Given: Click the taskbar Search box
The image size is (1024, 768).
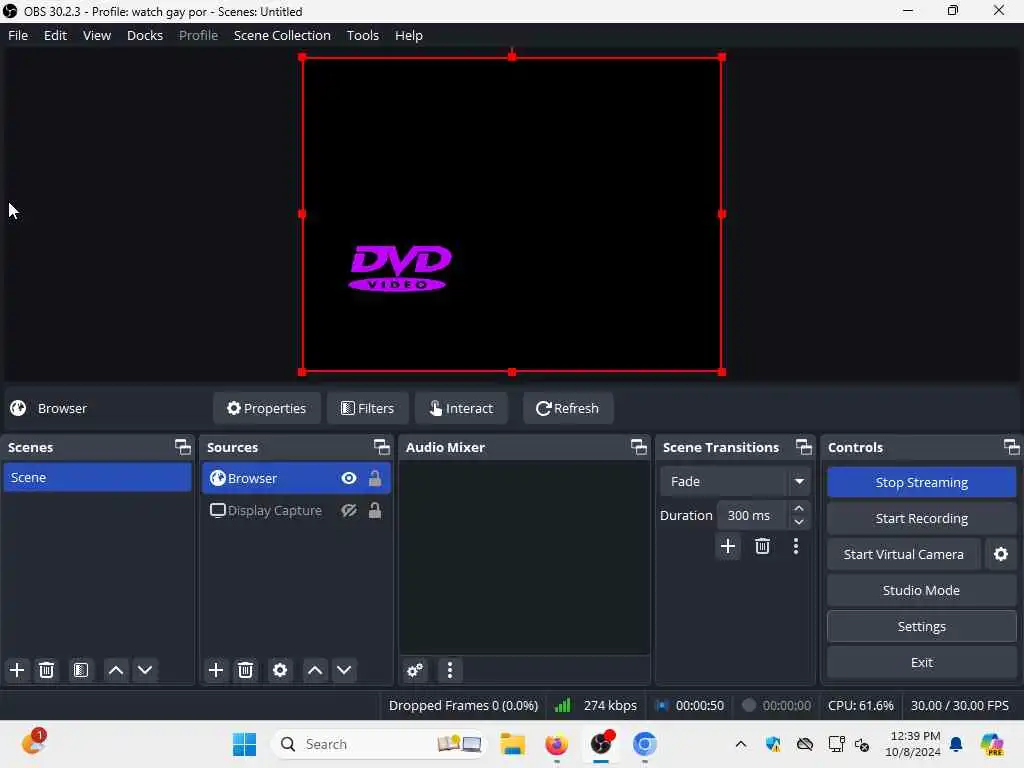Looking at the screenshot, I should (x=379, y=744).
